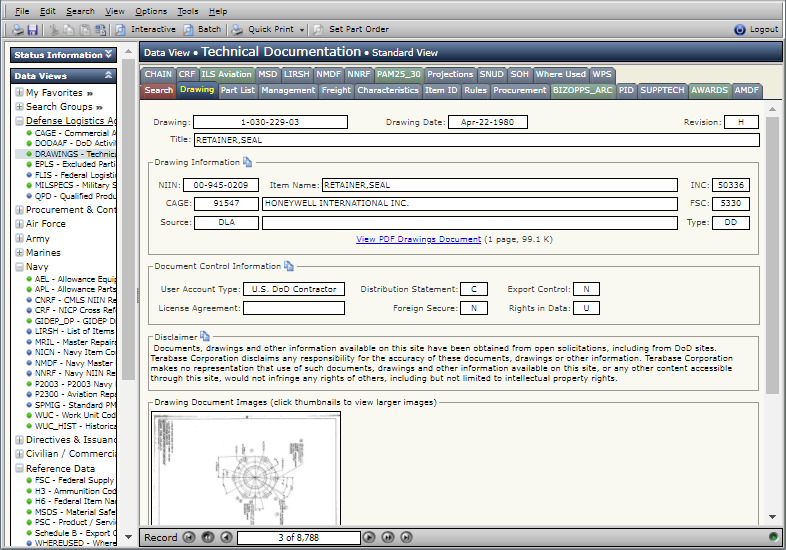Click the Cut scissors icon
This screenshot has width=786, height=550.
point(54,30)
